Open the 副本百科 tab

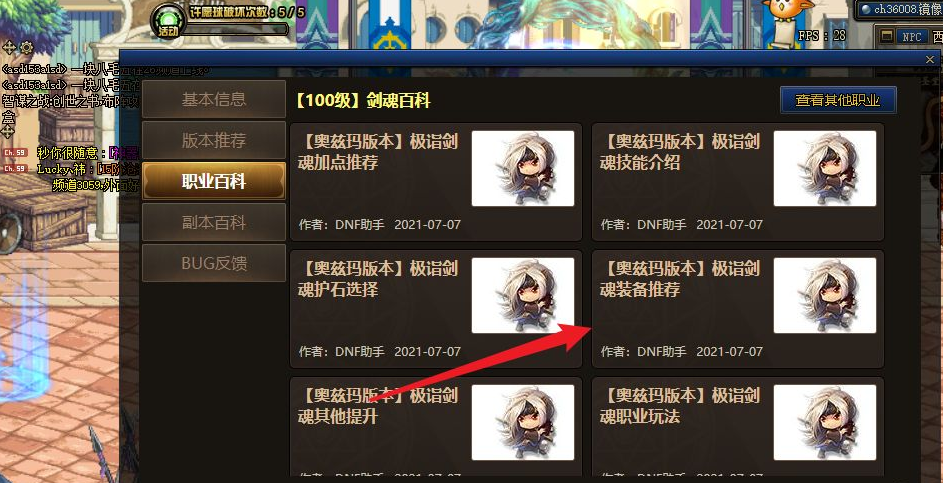coord(213,223)
